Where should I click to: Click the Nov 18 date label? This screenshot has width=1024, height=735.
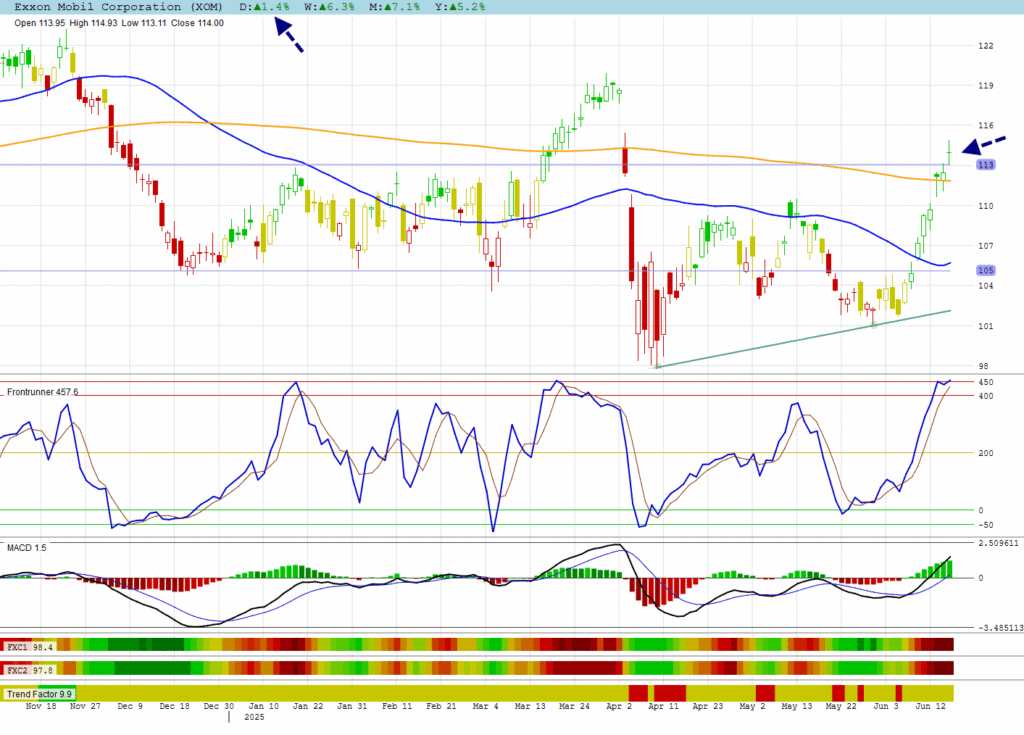click(41, 706)
